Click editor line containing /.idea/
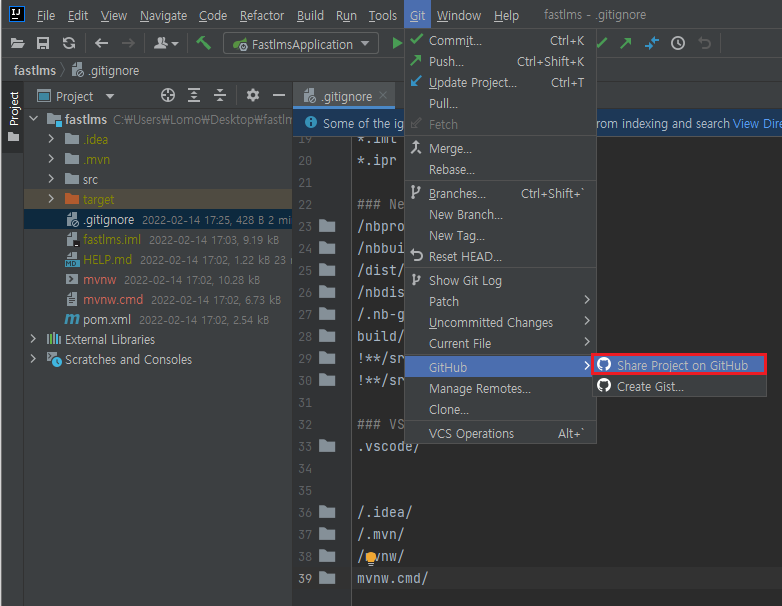The image size is (782, 606). pos(385,512)
